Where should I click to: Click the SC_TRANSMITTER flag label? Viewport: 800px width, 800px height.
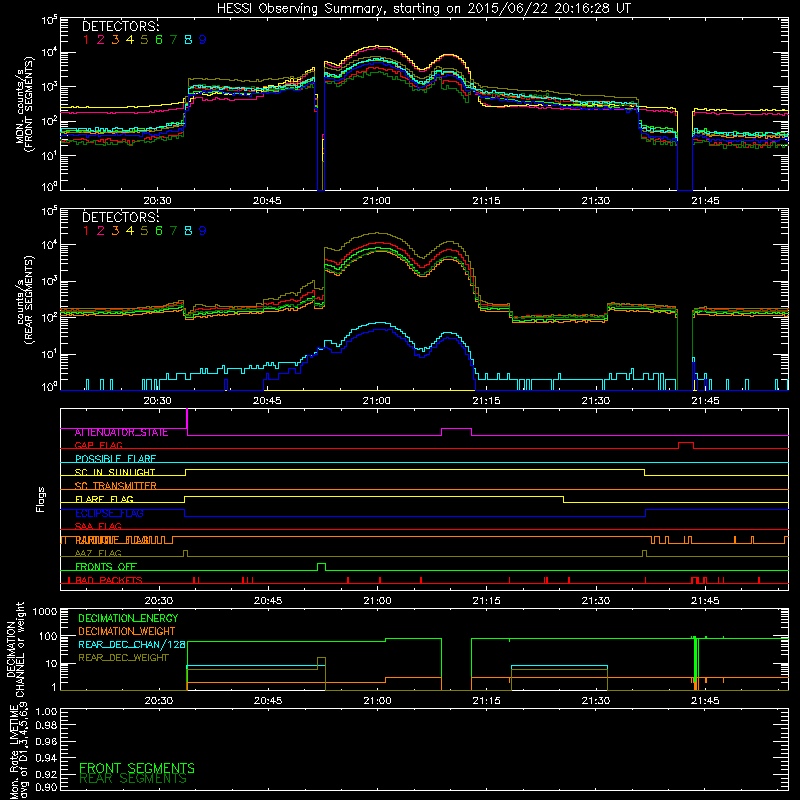115,486
